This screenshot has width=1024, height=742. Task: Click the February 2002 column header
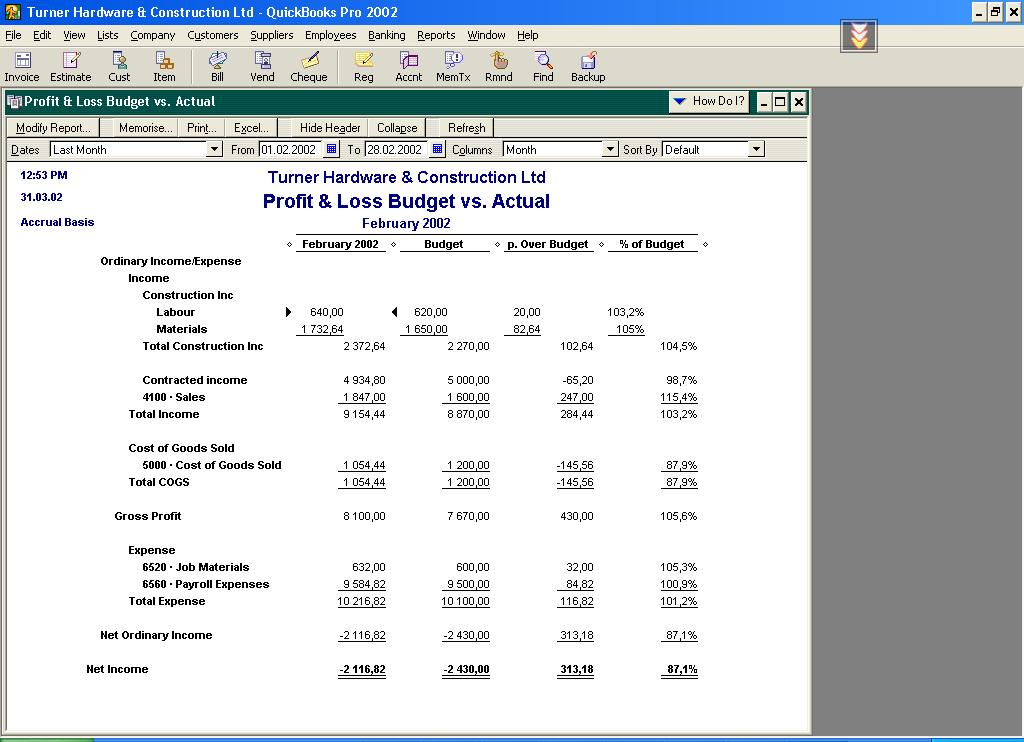[x=340, y=244]
